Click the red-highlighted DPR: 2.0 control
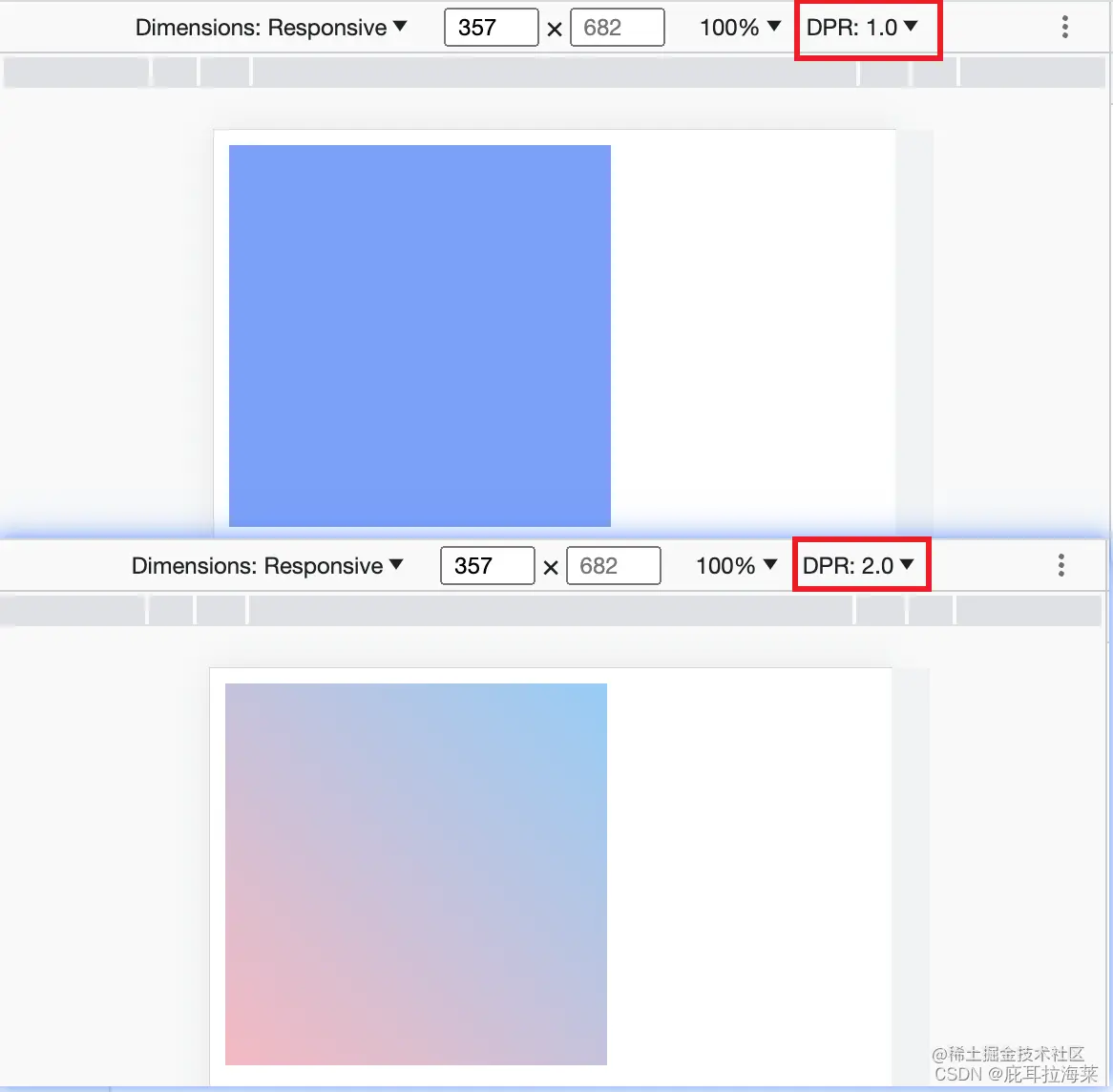The height and width of the screenshot is (1092, 1113). [858, 565]
